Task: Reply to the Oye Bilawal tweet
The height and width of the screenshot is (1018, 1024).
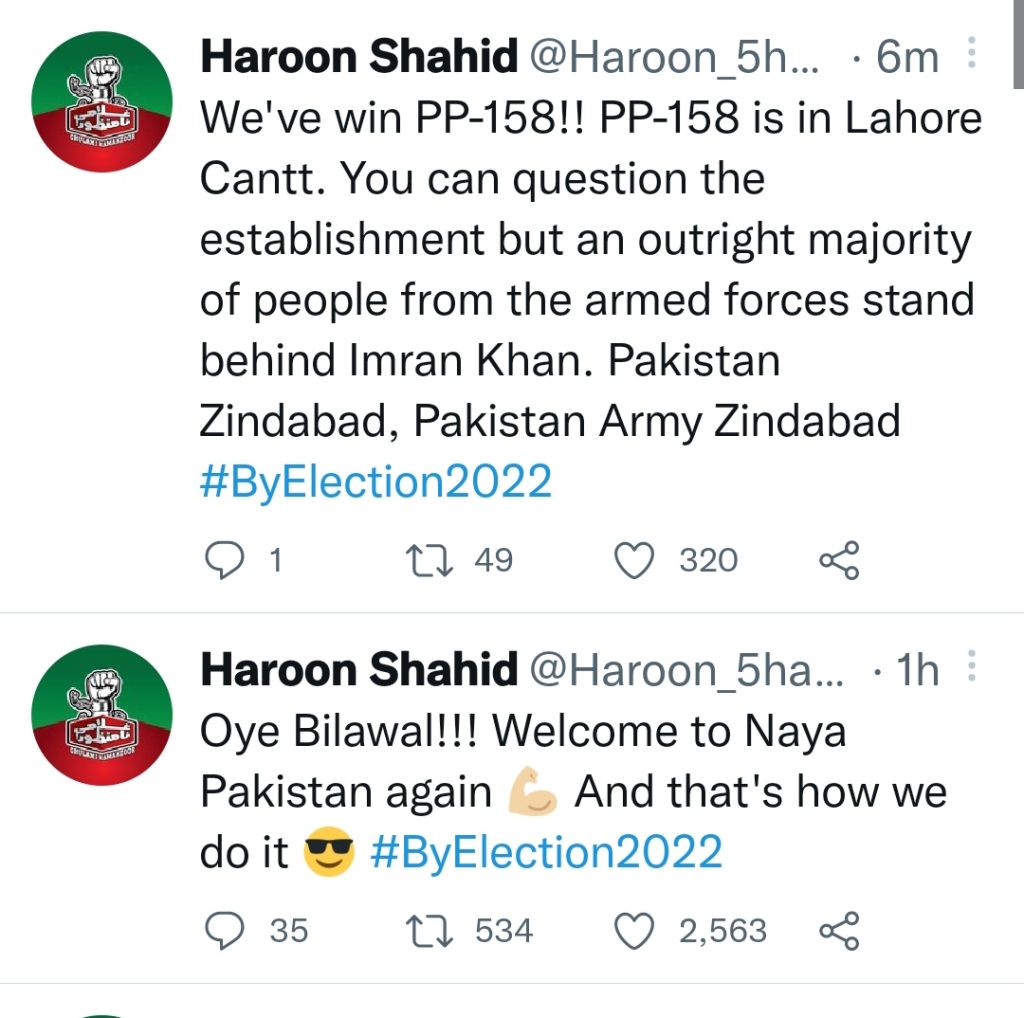Action: pos(225,931)
